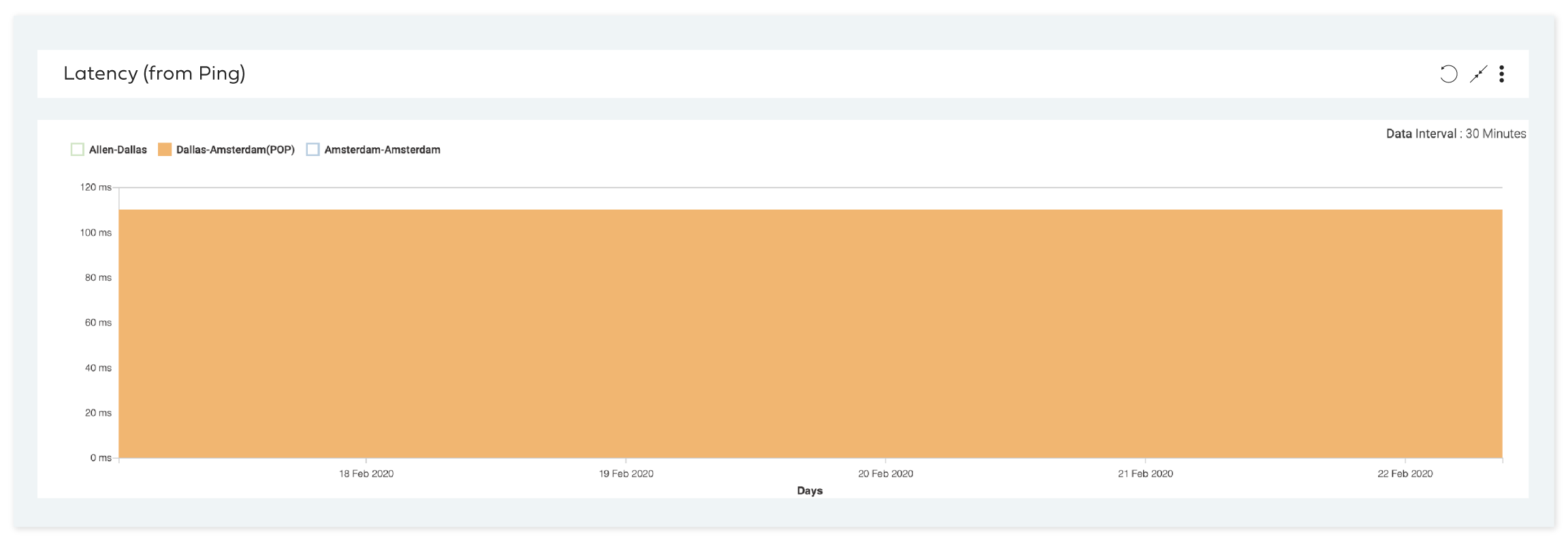1568x543 pixels.
Task: Click the Dallas-Amsterdam(POP) legend label
Action: point(236,150)
